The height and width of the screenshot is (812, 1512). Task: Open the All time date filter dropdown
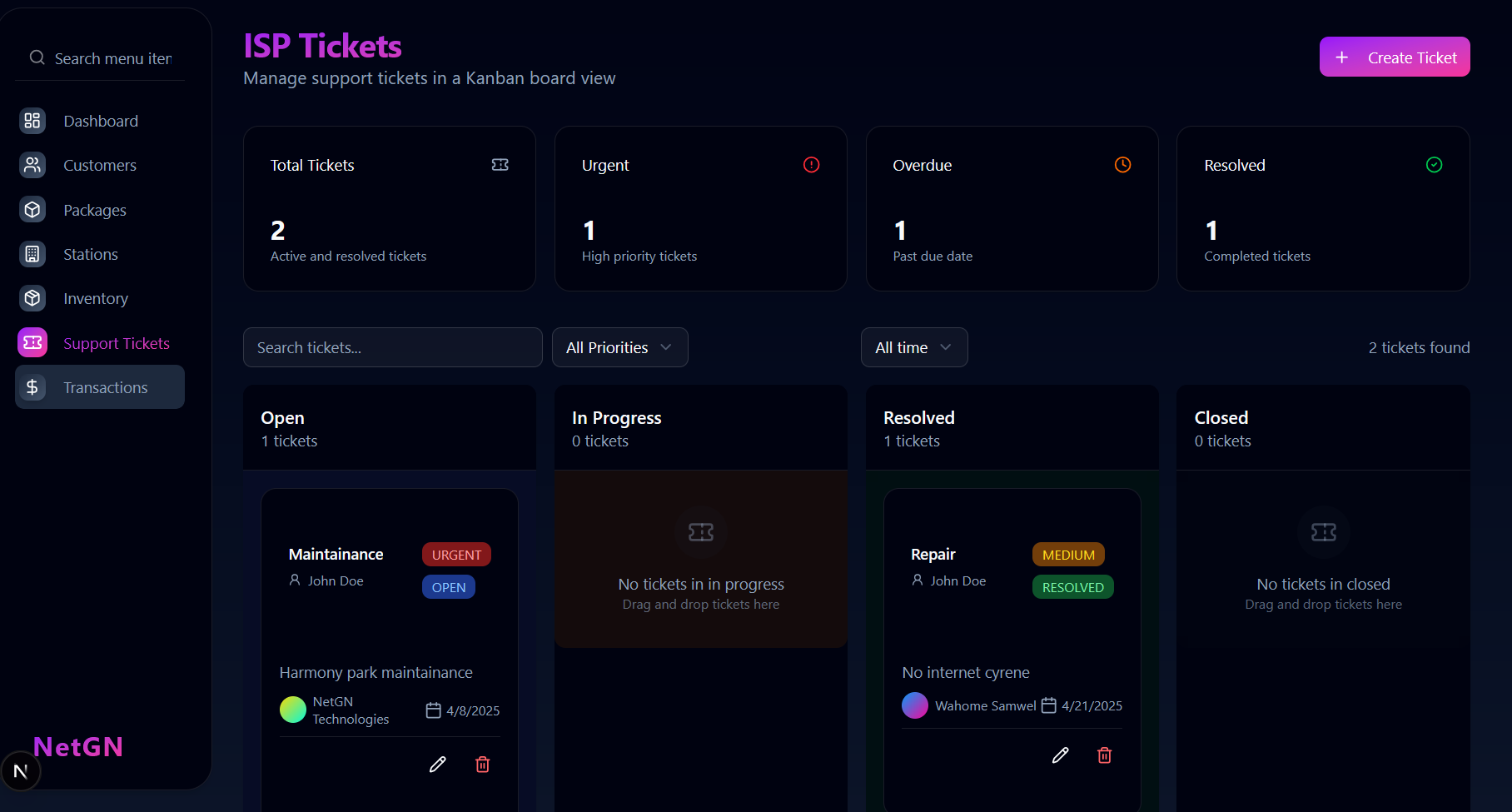(913, 347)
